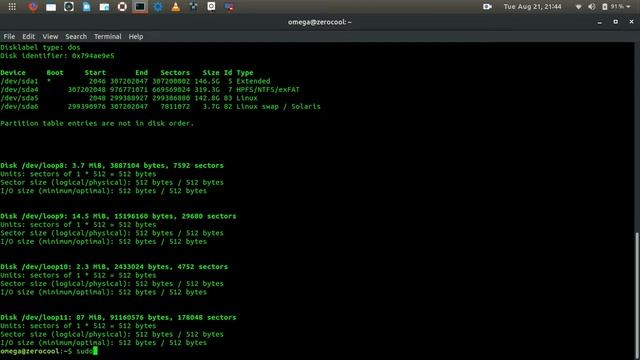The image size is (640, 360).
Task: Expand the system menu arrow
Action: [x=628, y=7]
